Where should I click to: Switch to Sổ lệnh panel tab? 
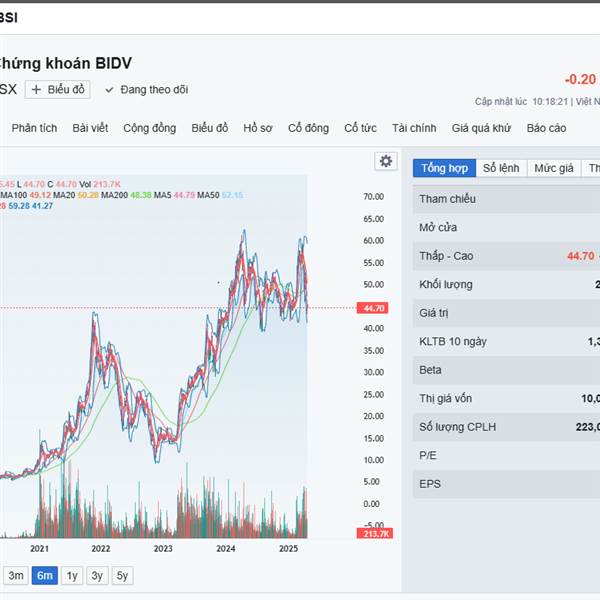[x=501, y=168]
